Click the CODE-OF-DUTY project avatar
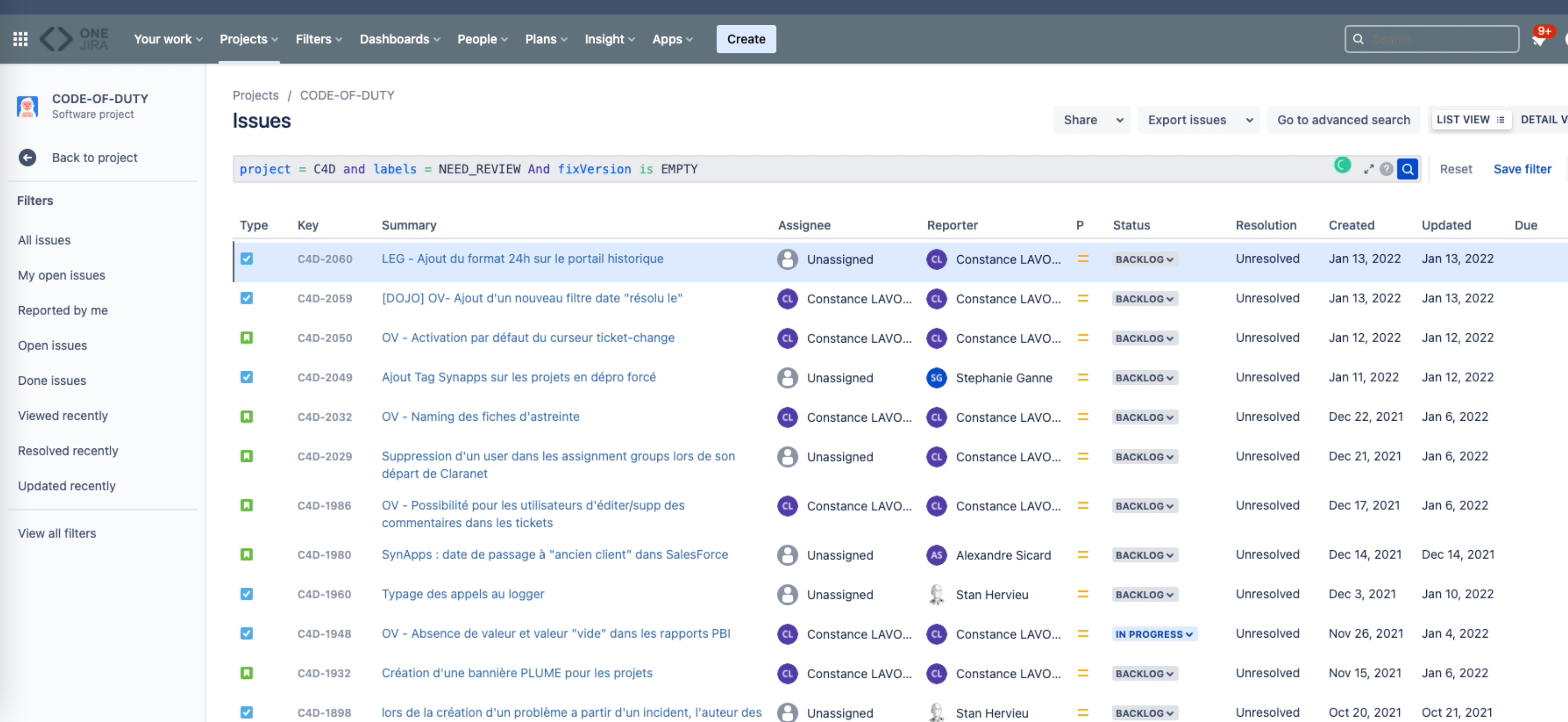 27,106
